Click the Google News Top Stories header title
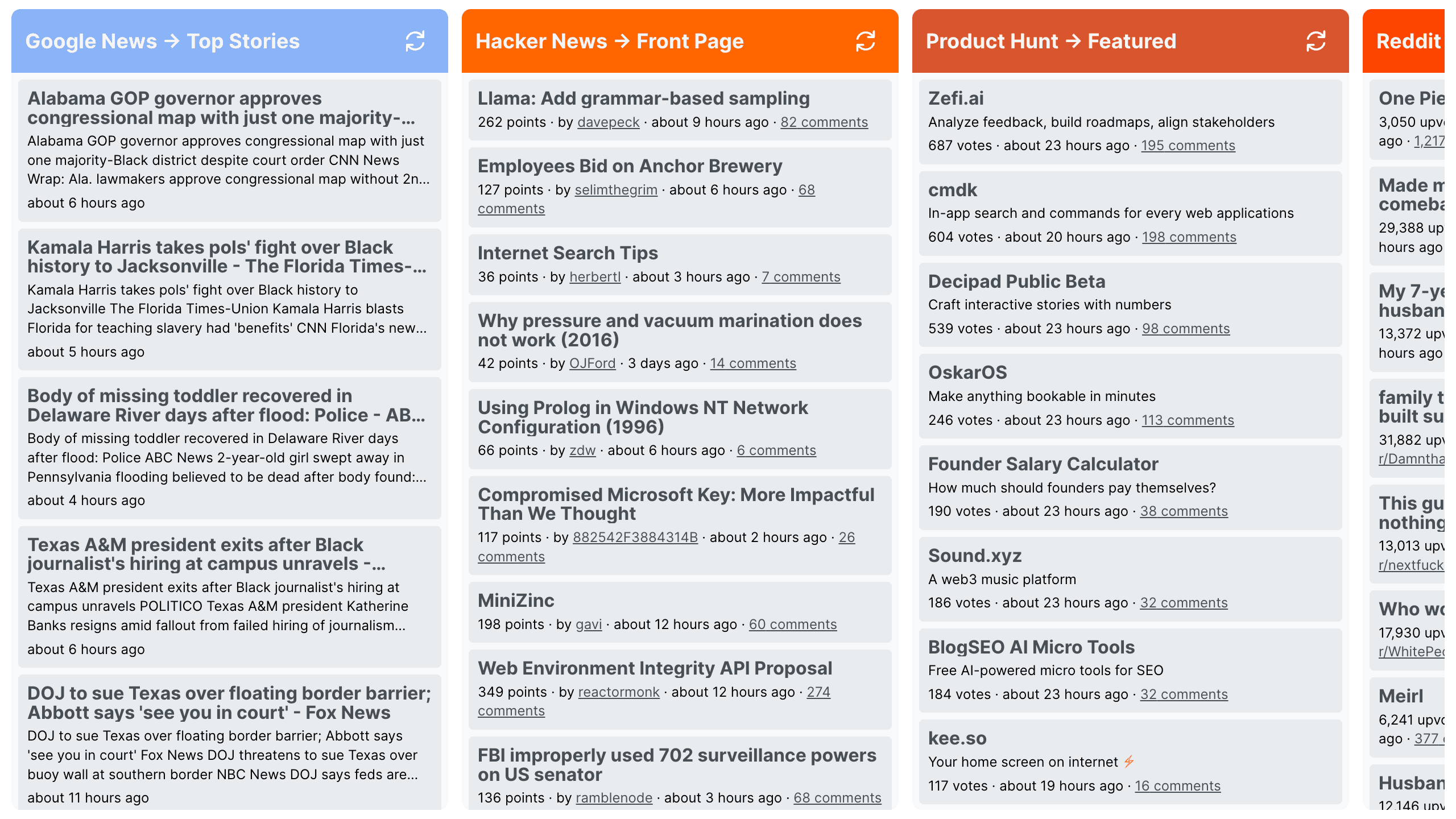The image size is (1456, 819). click(x=163, y=41)
